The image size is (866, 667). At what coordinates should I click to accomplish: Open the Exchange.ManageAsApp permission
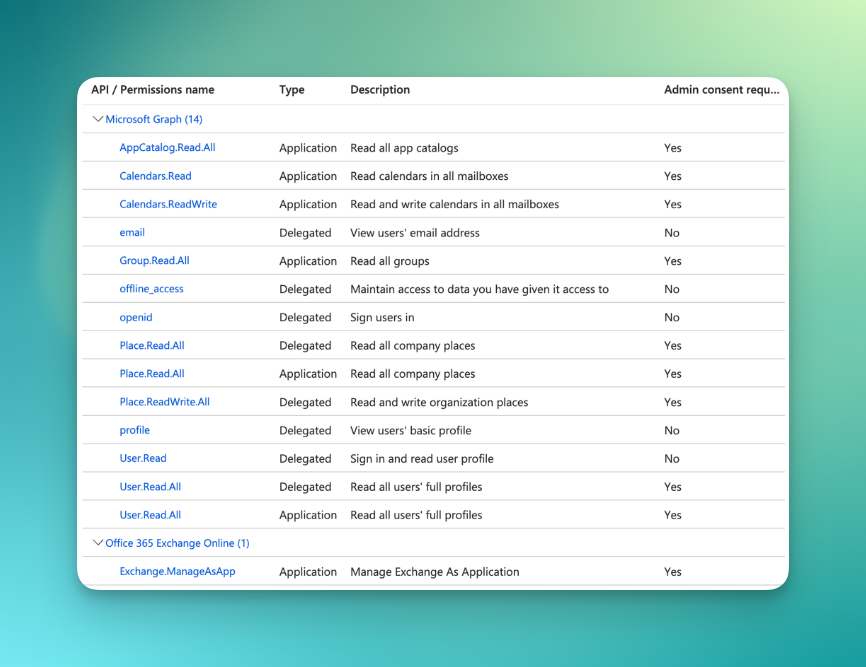[177, 572]
